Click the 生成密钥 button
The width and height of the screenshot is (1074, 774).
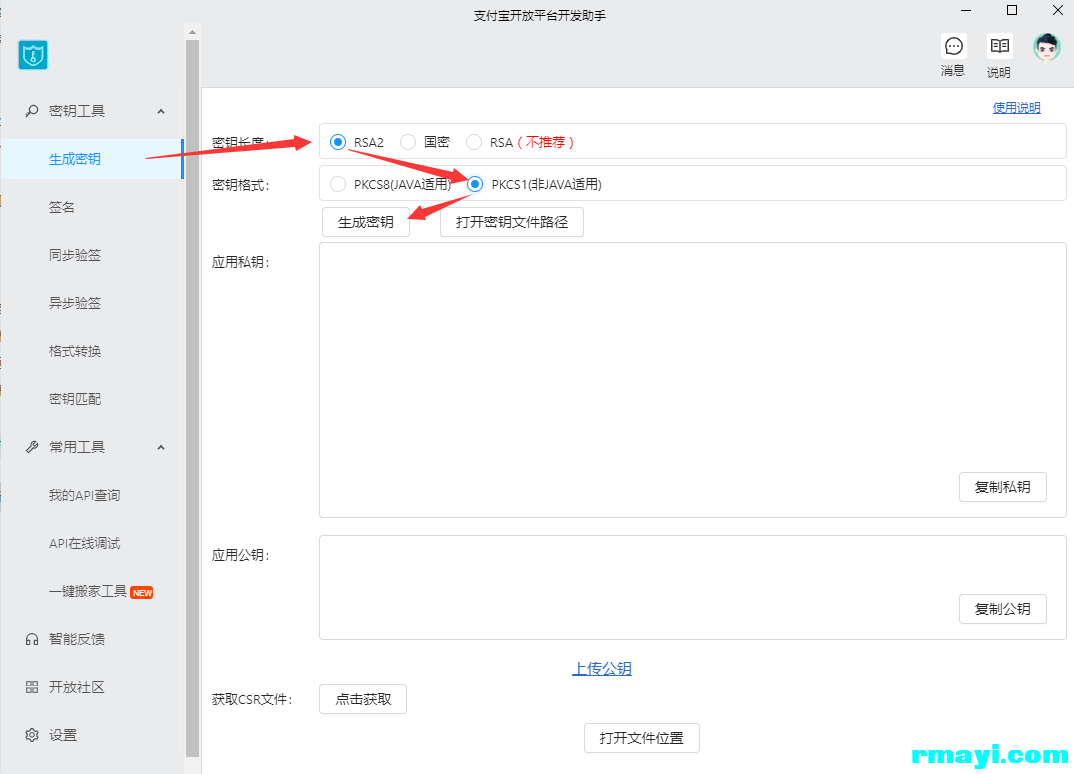(x=366, y=222)
